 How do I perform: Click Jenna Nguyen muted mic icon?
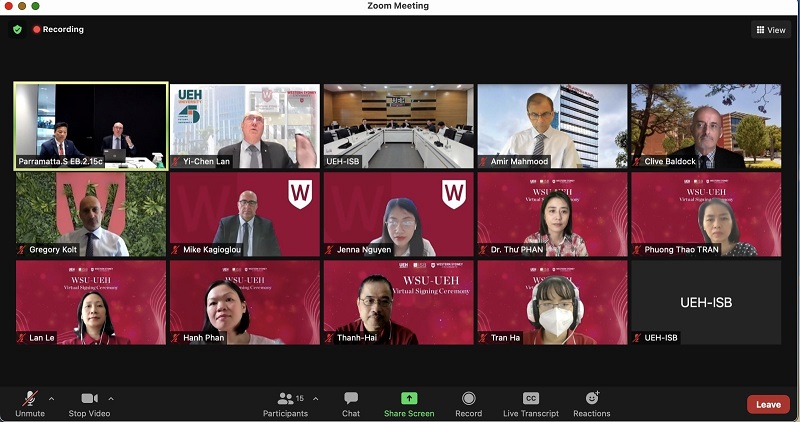[330, 250]
